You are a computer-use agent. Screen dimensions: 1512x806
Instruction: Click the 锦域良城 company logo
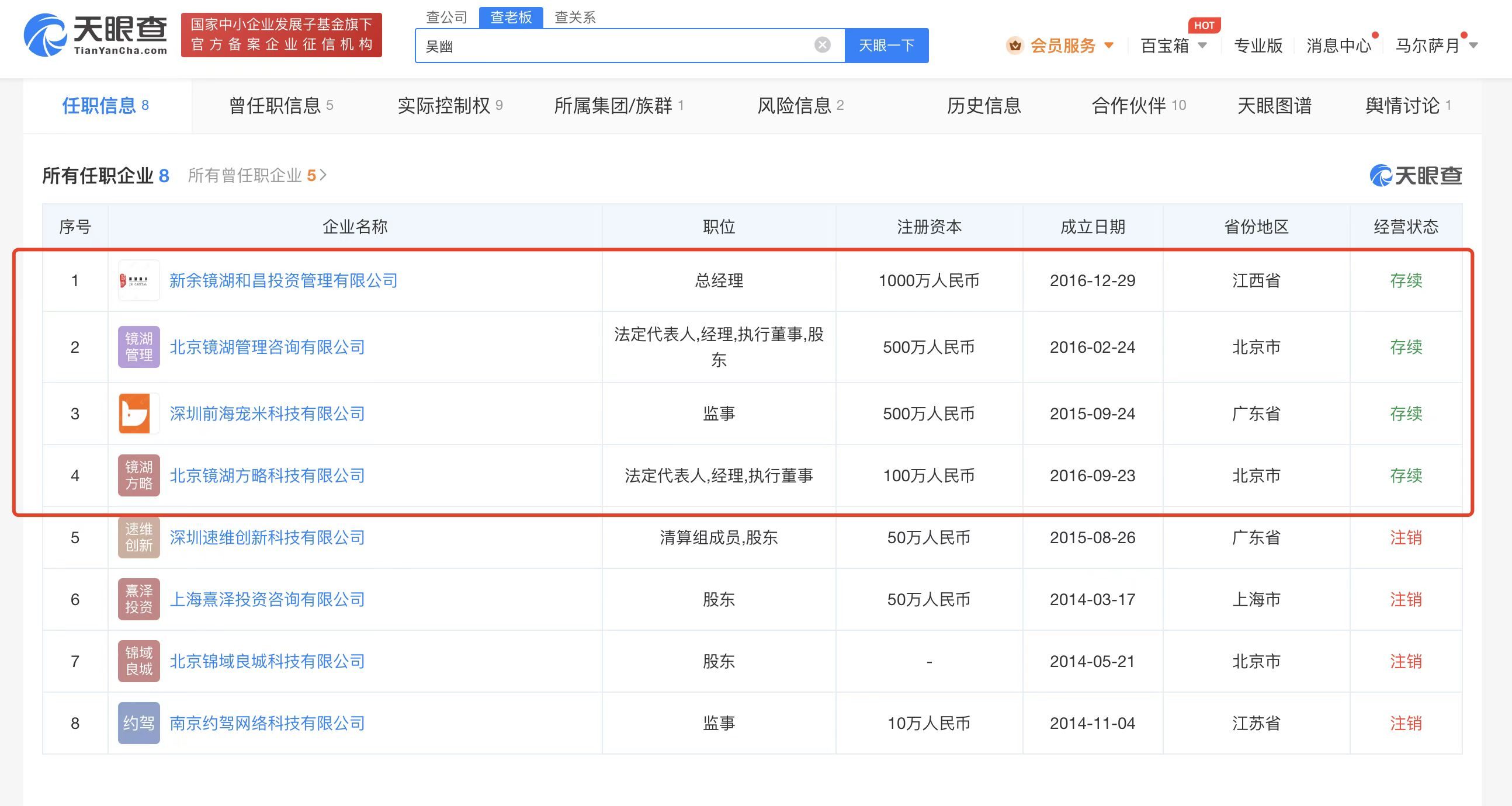[x=138, y=661]
